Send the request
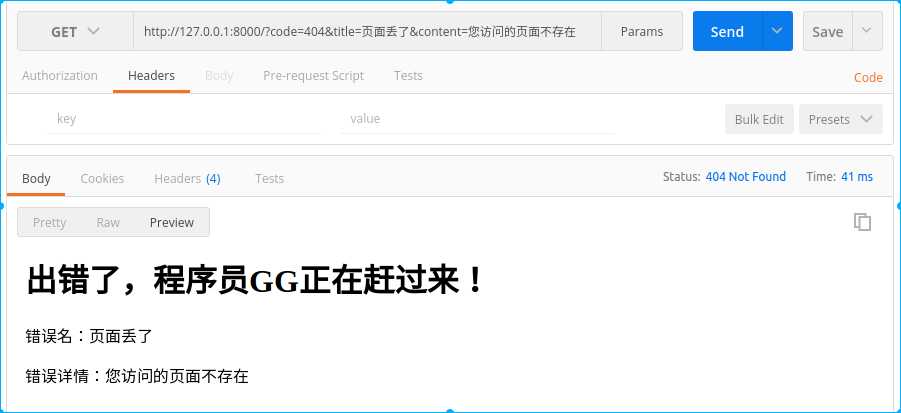This screenshot has width=901, height=413. coord(727,32)
